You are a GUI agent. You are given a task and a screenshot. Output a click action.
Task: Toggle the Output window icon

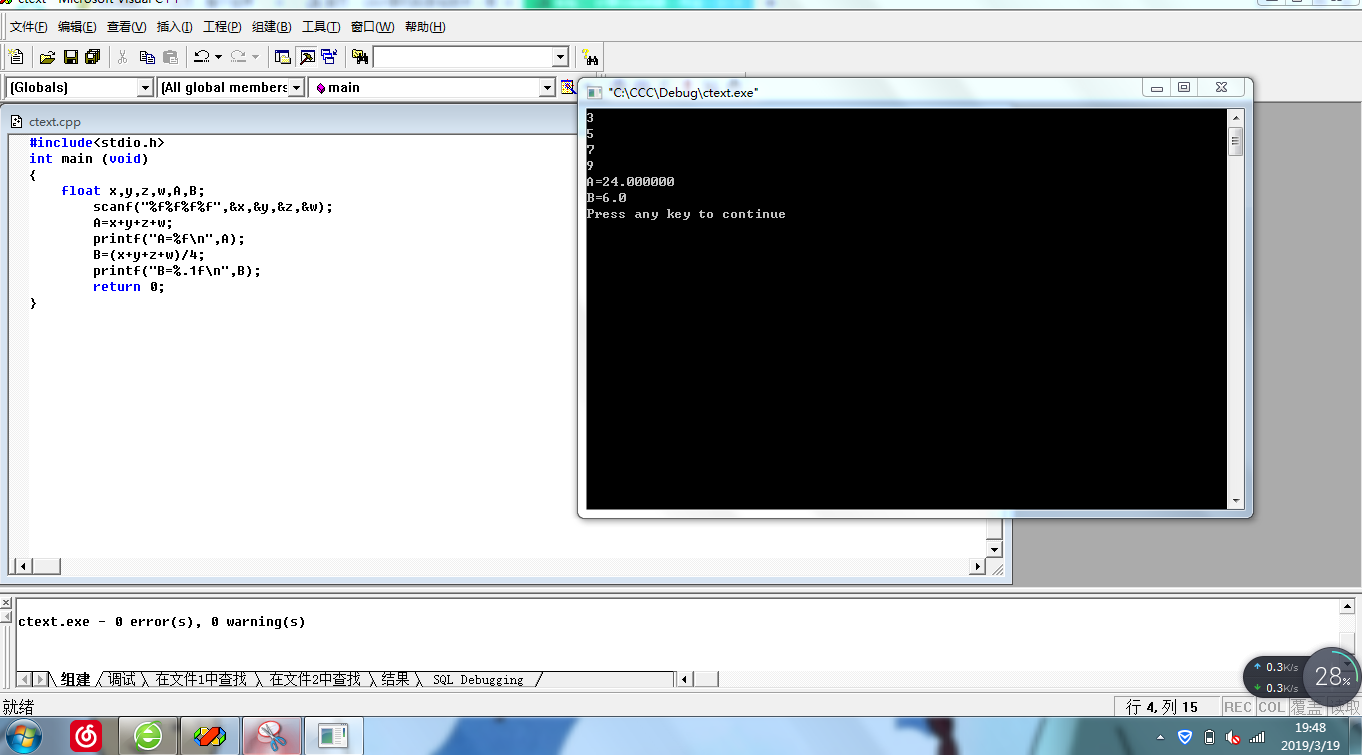(307, 57)
